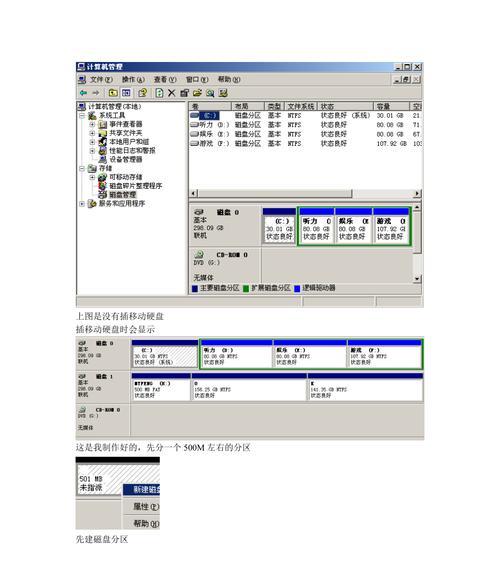Click the horizontal scrollbar right arrow

[417, 193]
